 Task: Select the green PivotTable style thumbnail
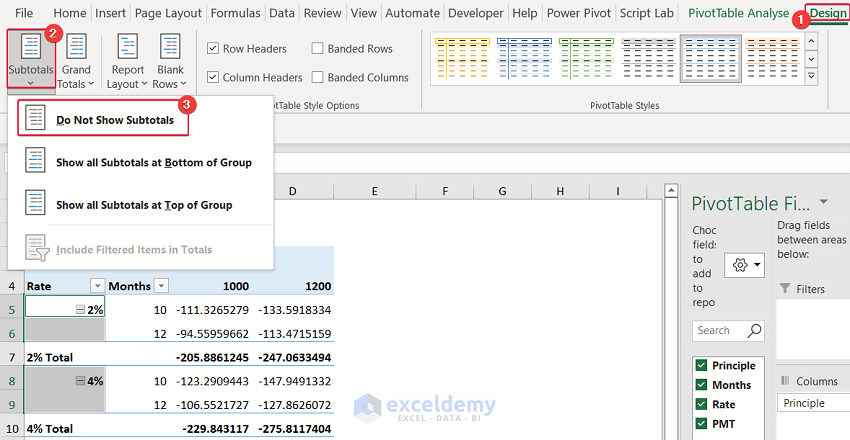tap(586, 57)
